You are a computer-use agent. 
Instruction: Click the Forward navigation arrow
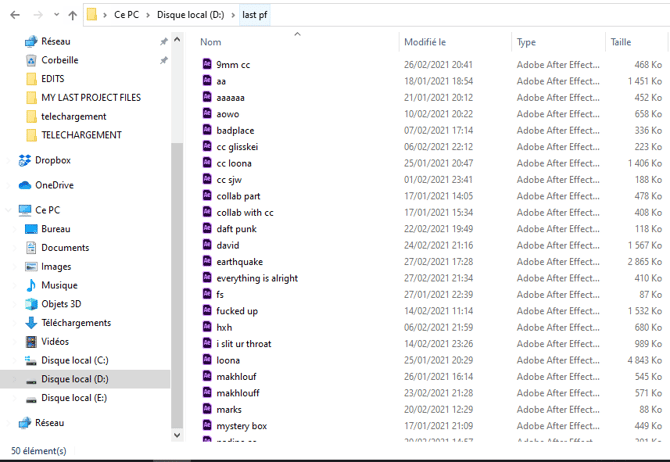[x=38, y=15]
